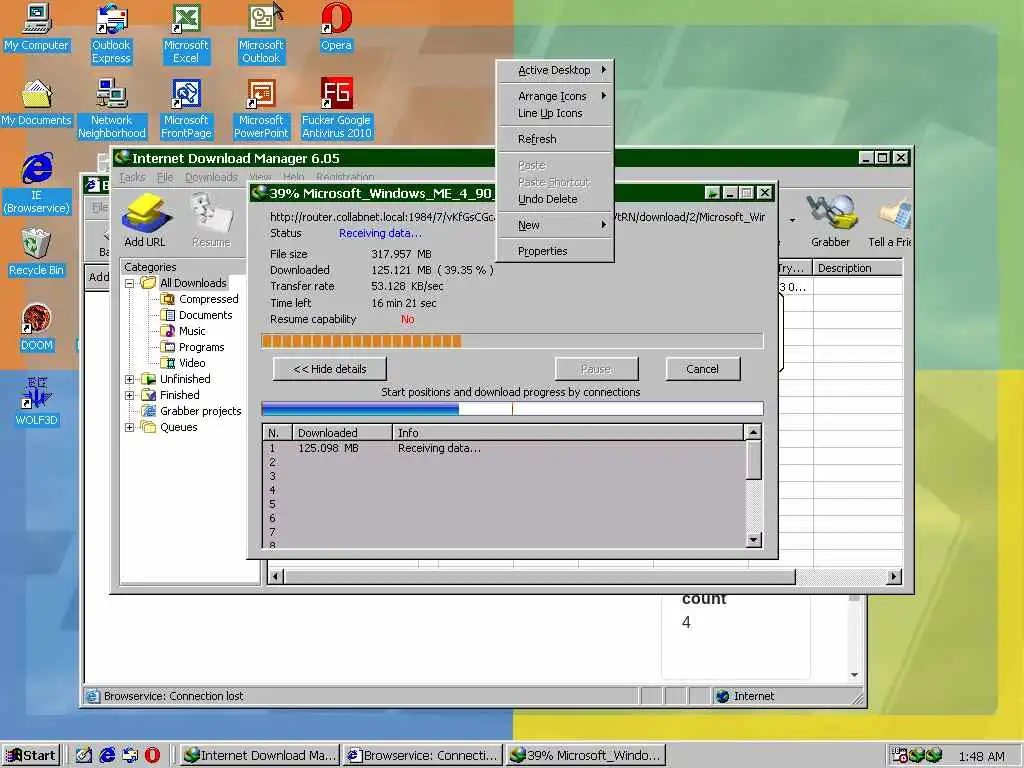
Task: Open Microsoft Outlook desktop shortcut
Action: pos(261,33)
